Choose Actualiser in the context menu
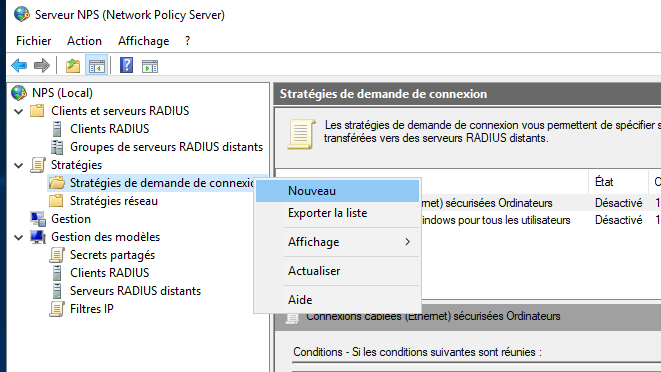 coord(337,271)
